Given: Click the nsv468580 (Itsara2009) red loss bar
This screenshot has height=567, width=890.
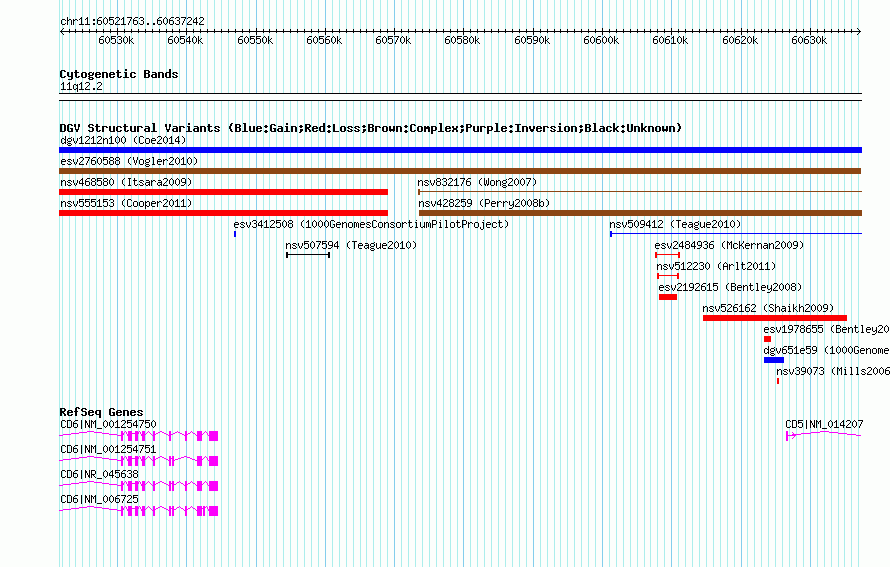Looking at the screenshot, I should 224,192.
